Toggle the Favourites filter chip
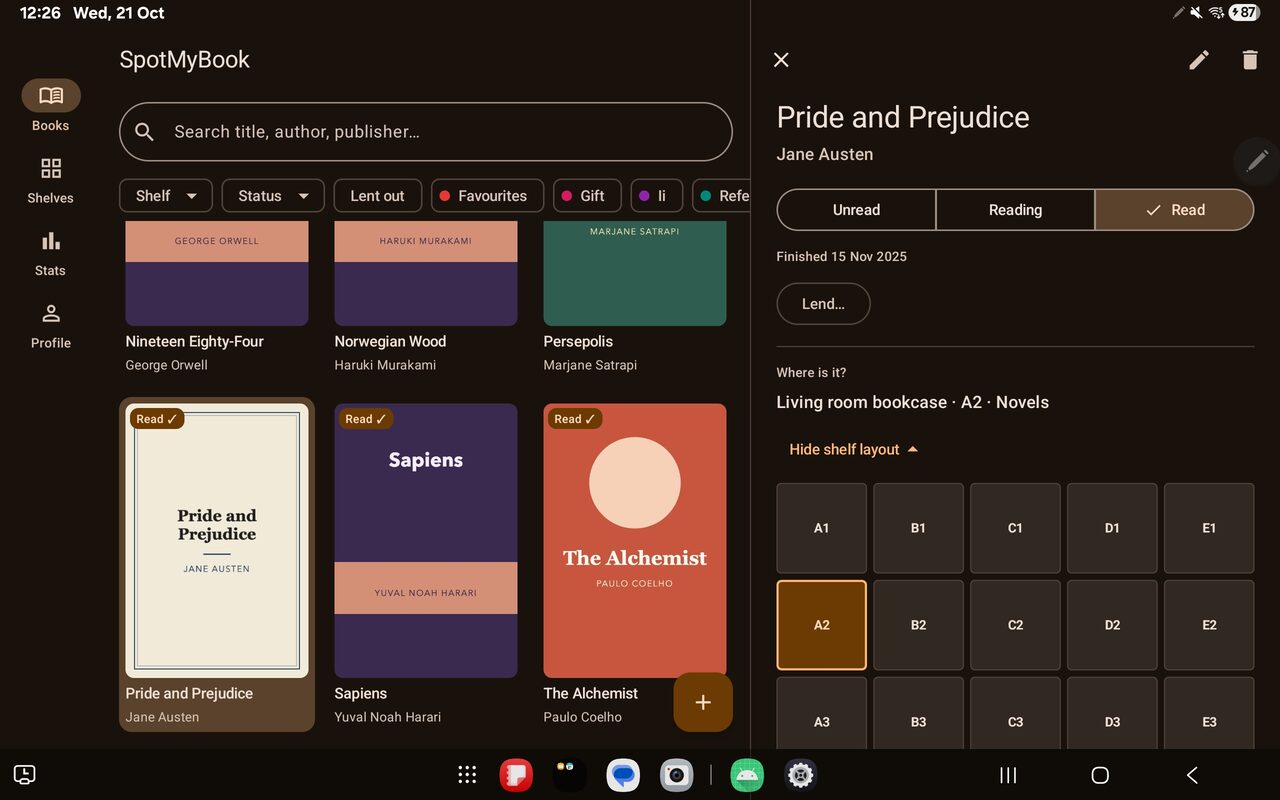The height and width of the screenshot is (800, 1280). coord(487,196)
